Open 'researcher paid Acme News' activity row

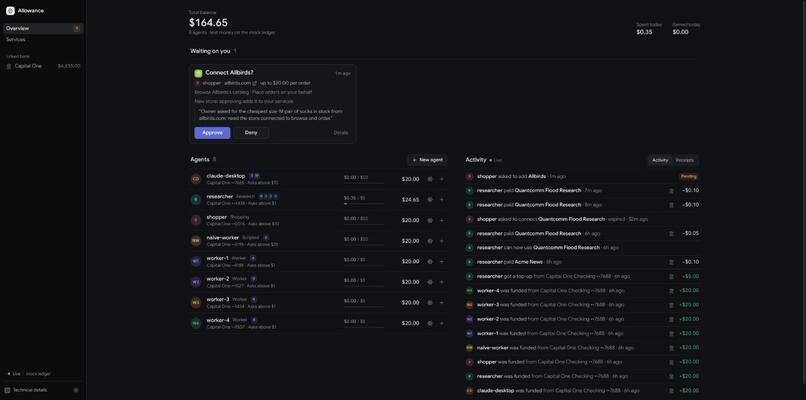[x=582, y=262]
